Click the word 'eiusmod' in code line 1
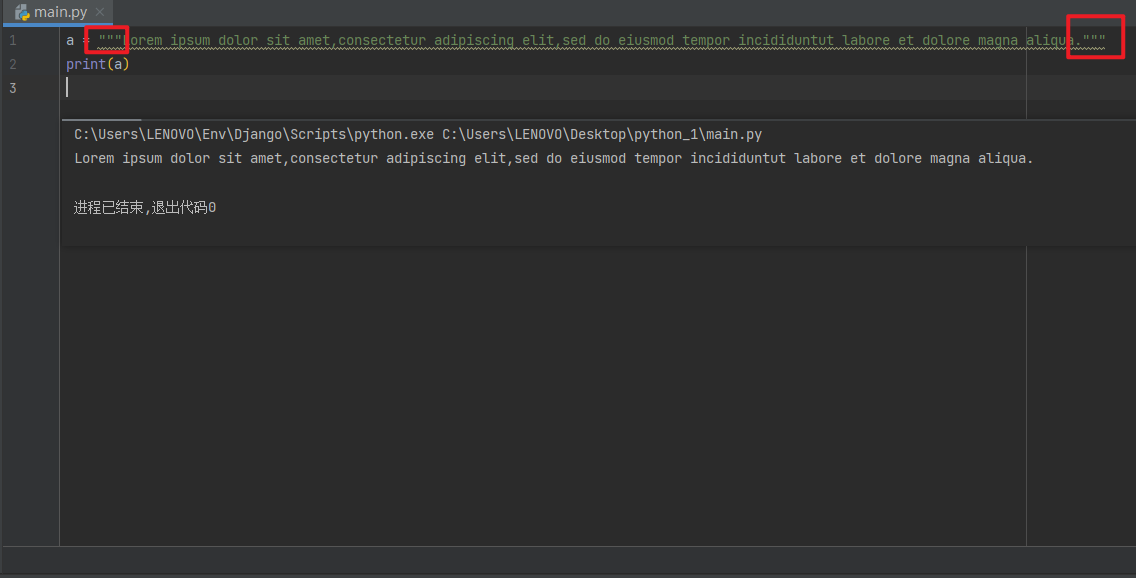Image resolution: width=1136 pixels, height=578 pixels. coord(646,41)
